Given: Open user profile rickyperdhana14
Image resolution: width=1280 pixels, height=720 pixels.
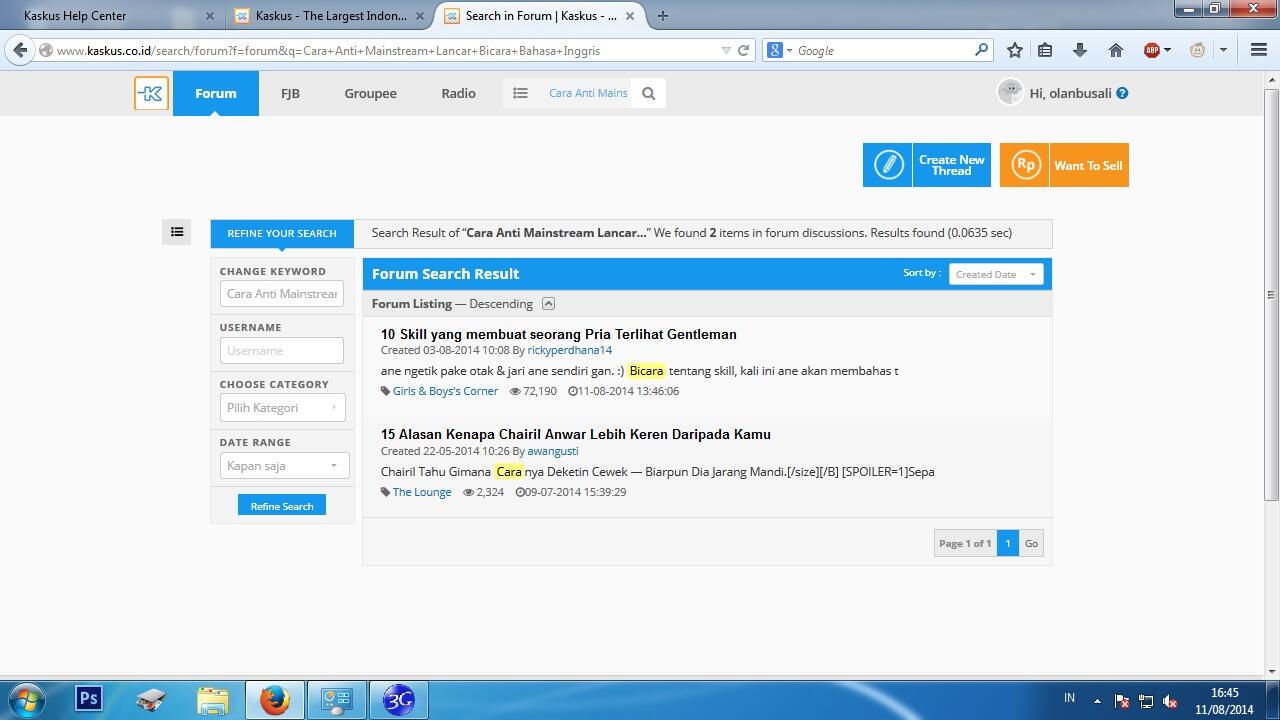Looking at the screenshot, I should point(569,350).
